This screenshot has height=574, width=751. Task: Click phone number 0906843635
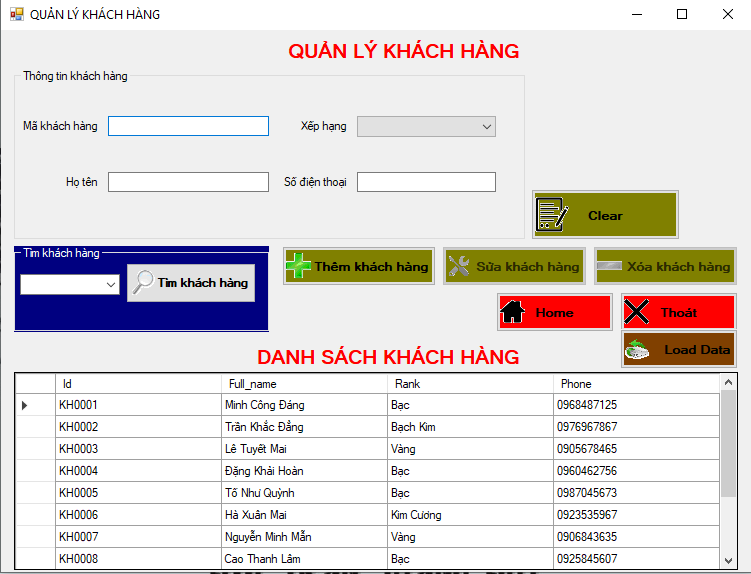coord(587,537)
